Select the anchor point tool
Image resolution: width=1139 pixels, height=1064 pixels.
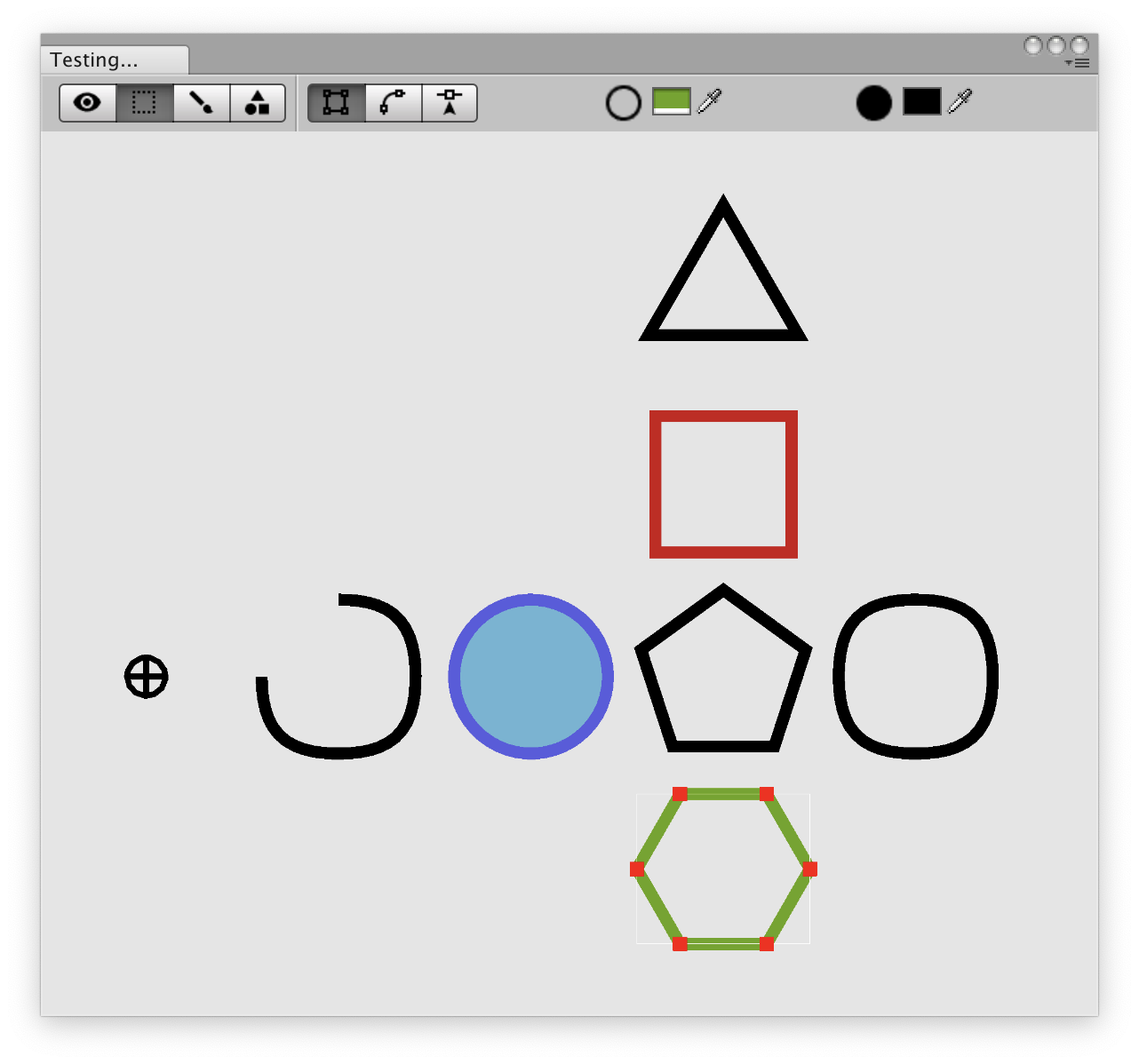449,102
